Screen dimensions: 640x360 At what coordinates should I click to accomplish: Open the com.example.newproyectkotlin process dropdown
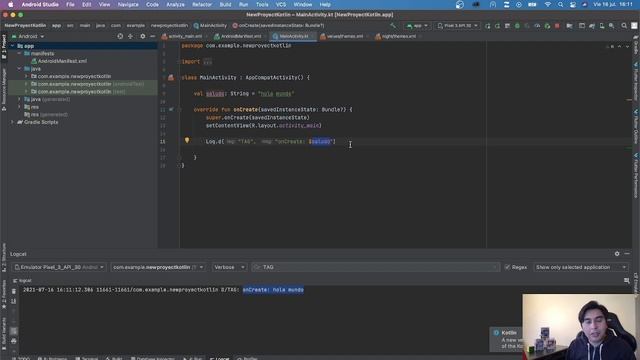coord(158,267)
